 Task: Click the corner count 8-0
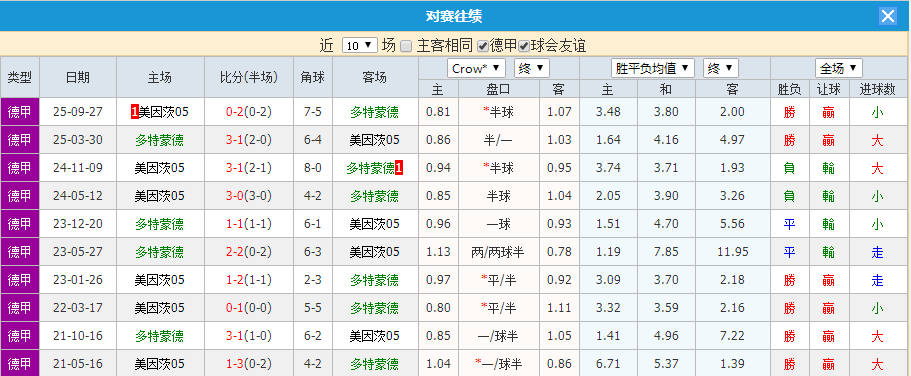point(313,168)
